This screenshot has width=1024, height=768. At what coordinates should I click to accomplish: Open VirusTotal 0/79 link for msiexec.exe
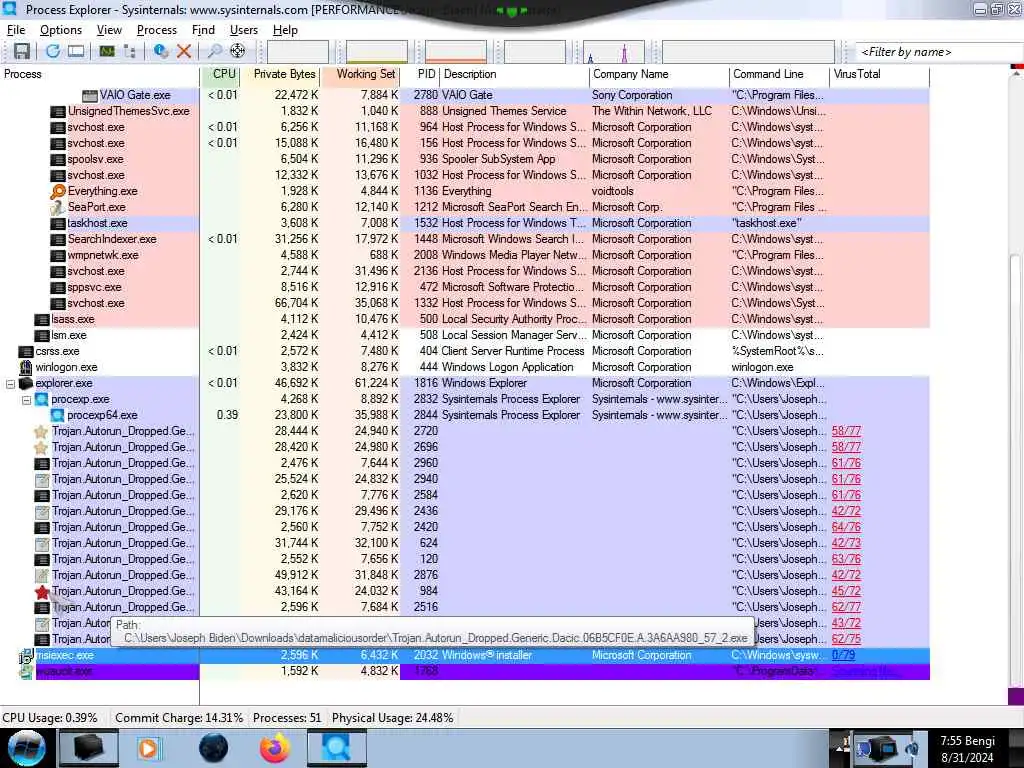click(x=844, y=655)
